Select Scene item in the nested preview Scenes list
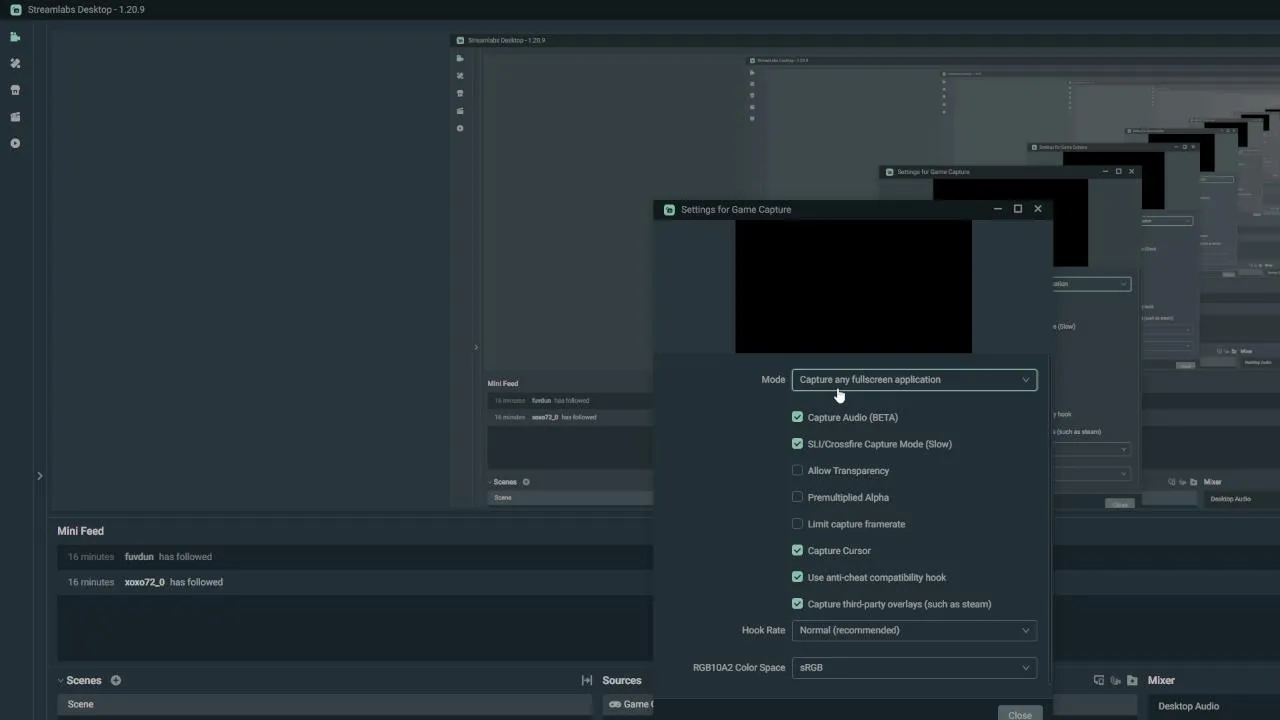This screenshot has height=720, width=1280. pos(570,497)
